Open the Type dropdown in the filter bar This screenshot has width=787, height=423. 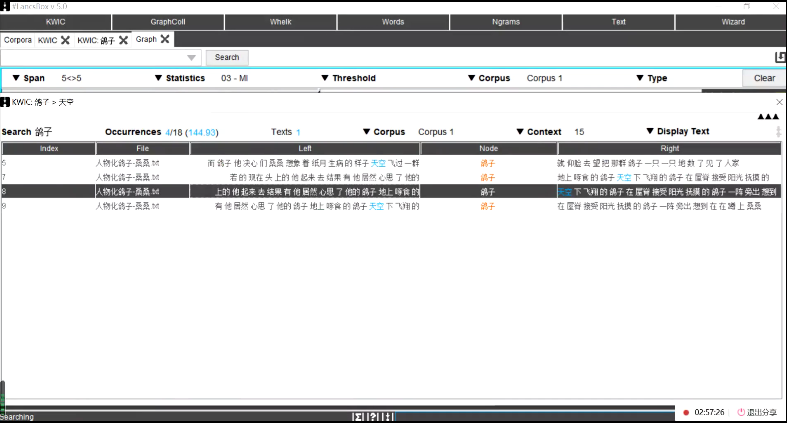[x=652, y=78]
